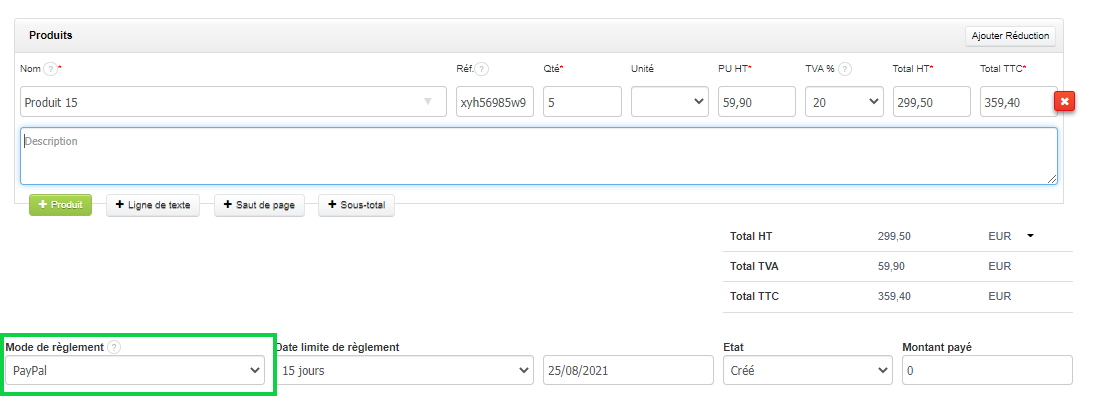Add a Ligne de texte
Screen dimensions: 1119x401
tap(153, 205)
